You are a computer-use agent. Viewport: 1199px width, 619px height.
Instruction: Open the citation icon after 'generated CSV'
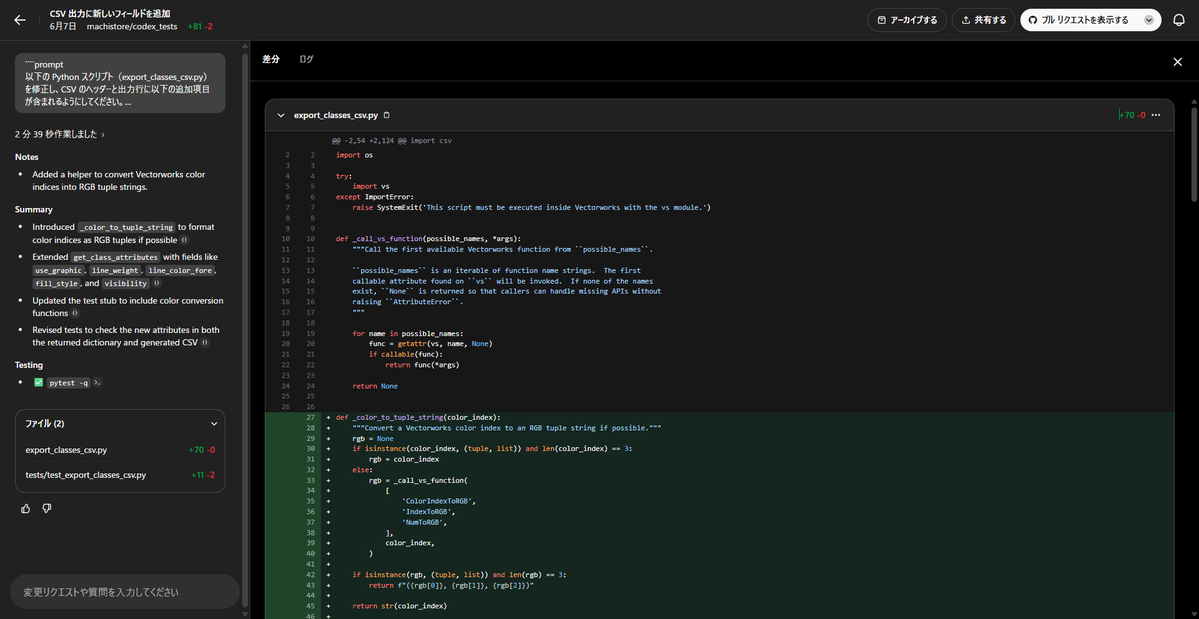(205, 343)
